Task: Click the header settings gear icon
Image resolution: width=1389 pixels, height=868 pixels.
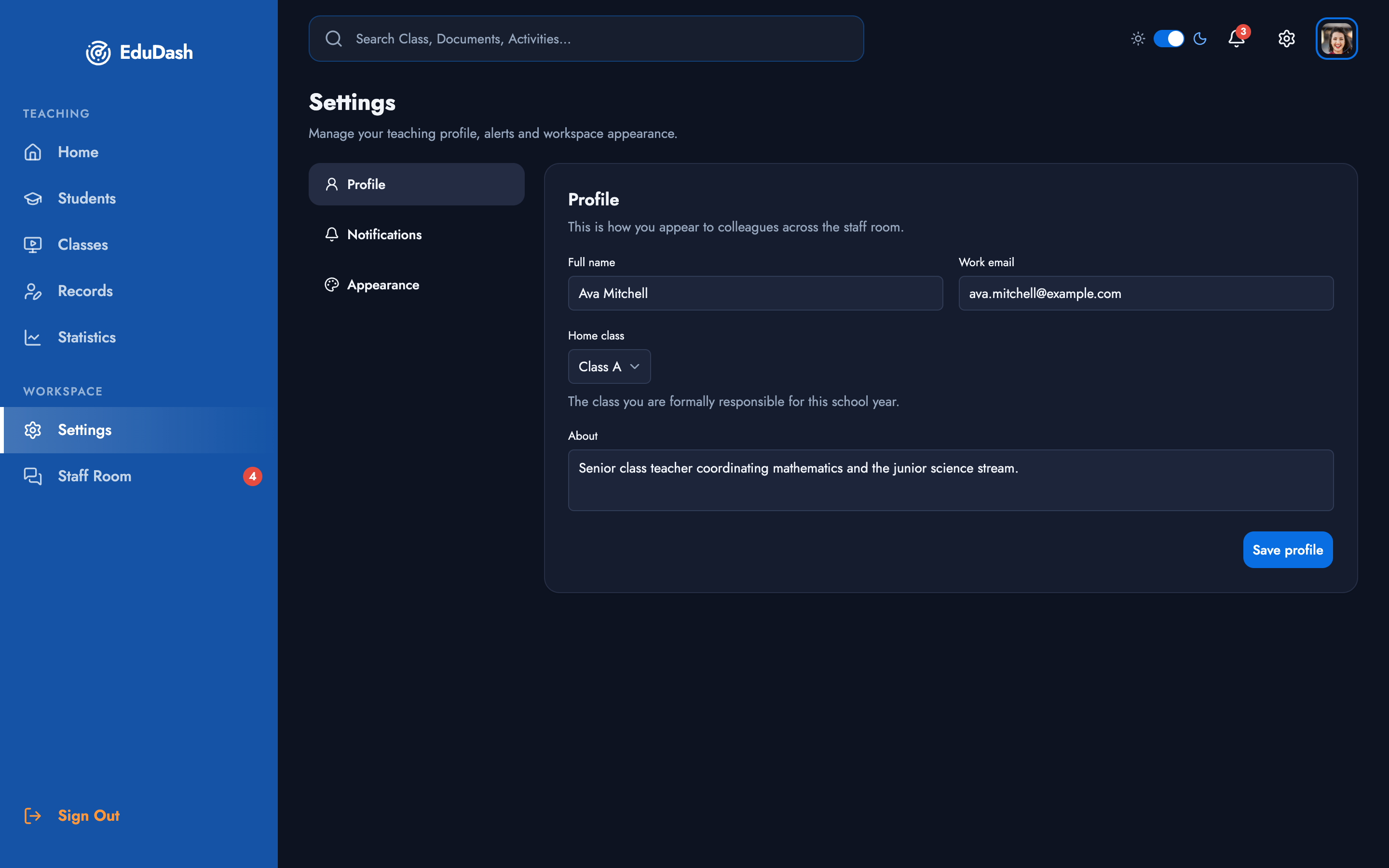Action: [1286, 39]
